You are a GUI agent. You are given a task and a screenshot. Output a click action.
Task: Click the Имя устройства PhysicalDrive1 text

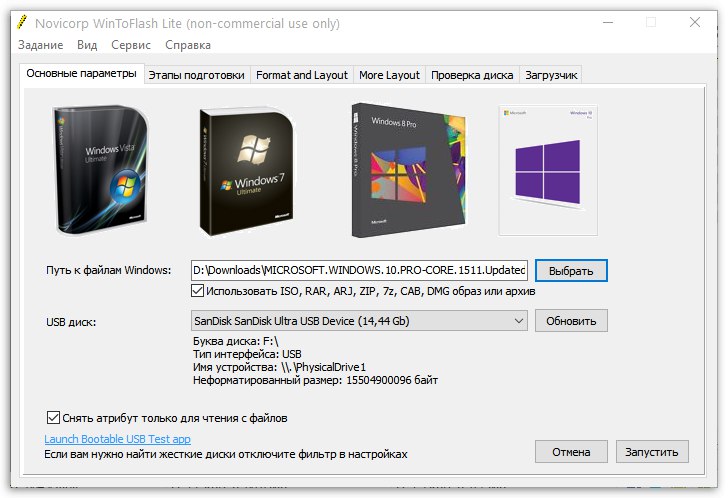point(279,367)
